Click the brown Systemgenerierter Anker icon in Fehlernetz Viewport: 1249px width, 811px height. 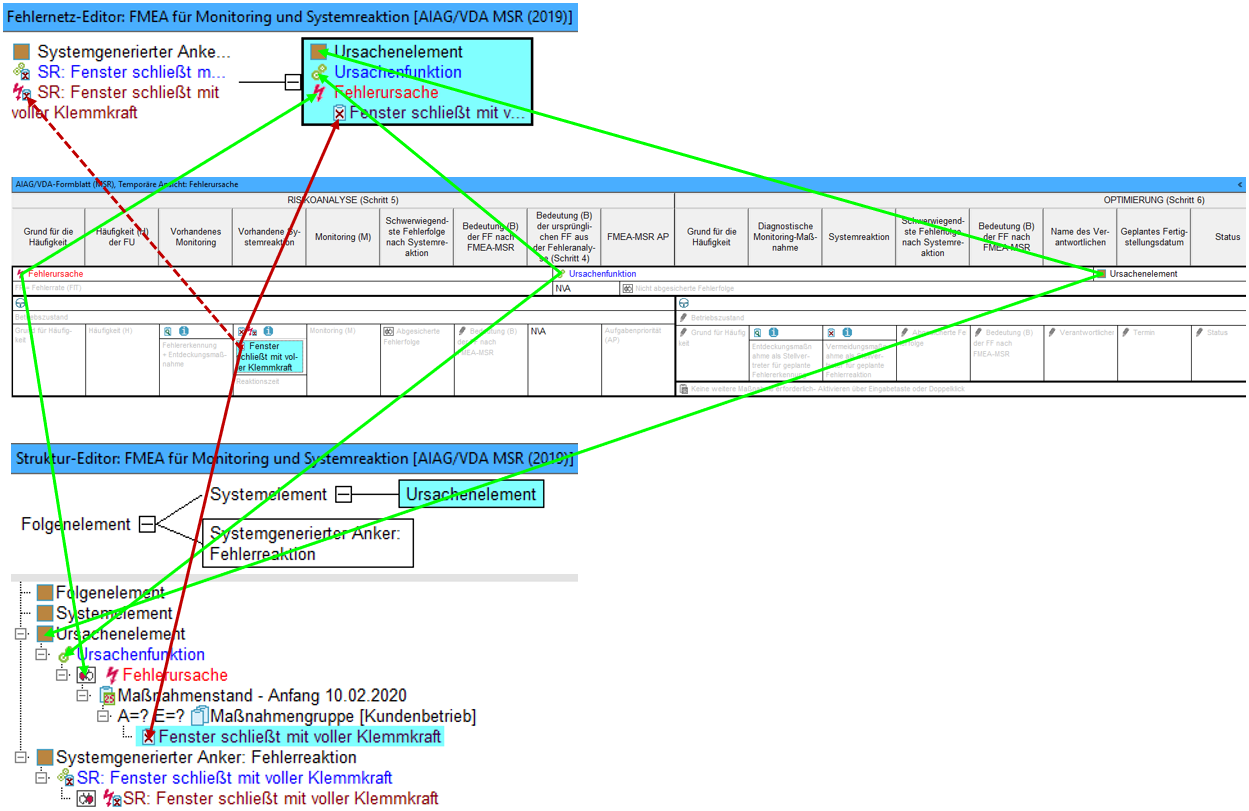coord(21,52)
